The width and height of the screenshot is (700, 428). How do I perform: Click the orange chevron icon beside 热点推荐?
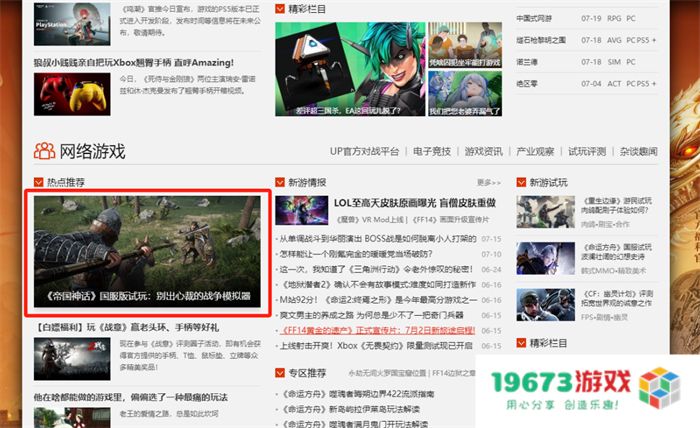pos(38,182)
